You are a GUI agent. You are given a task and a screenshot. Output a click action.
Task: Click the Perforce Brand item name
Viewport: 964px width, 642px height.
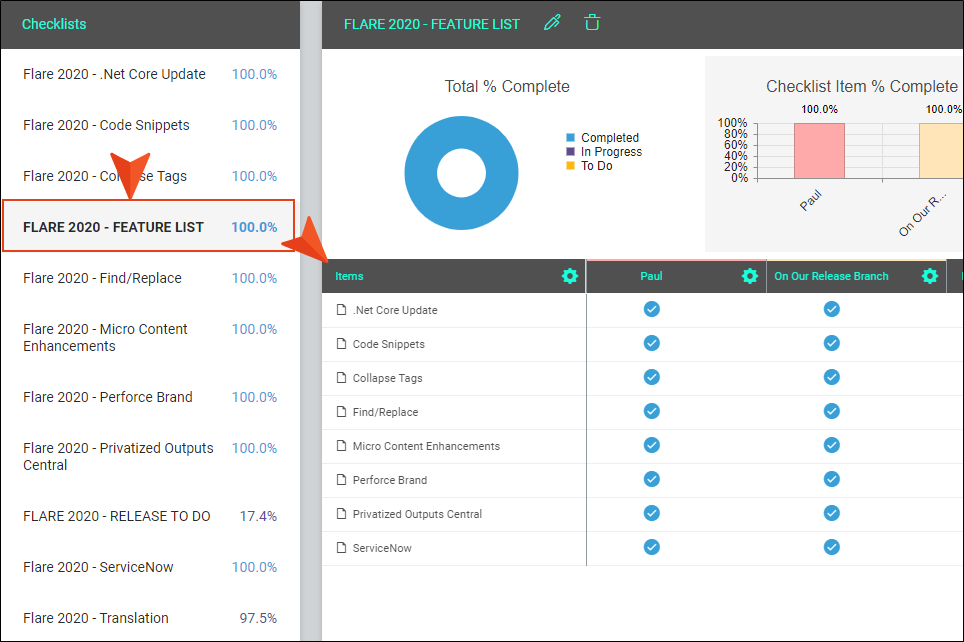click(390, 480)
